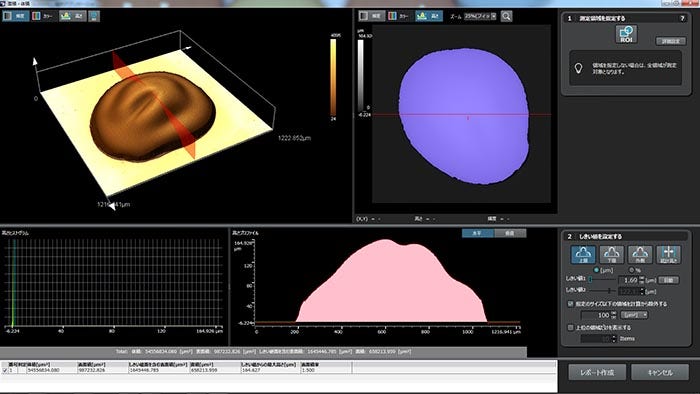This screenshot has height=394, width=700.
Task: Open the µm² area unit dropdown
Action: point(634,315)
